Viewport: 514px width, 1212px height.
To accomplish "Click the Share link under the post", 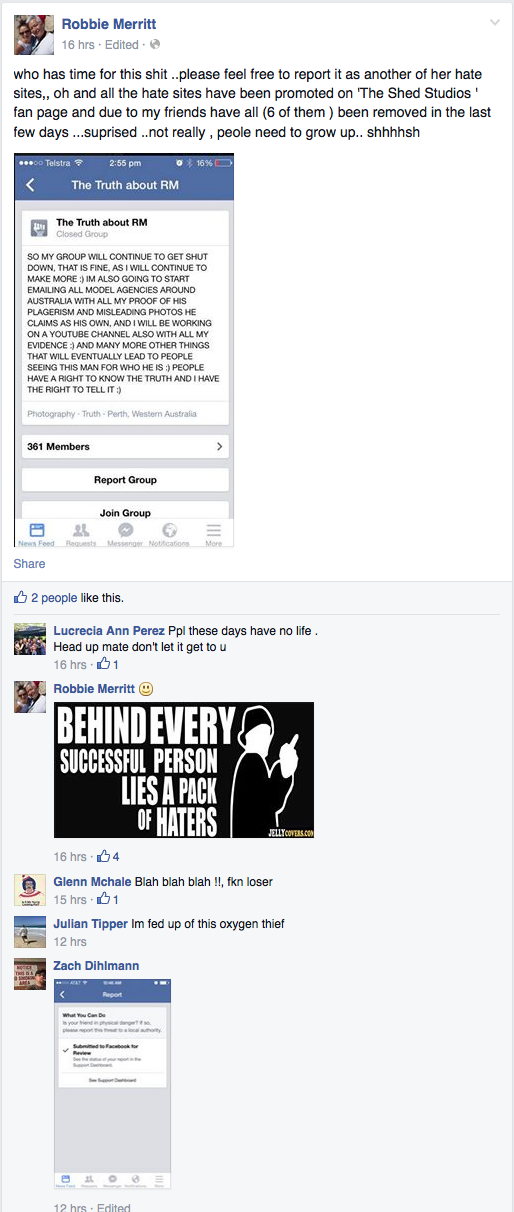I will [29, 564].
